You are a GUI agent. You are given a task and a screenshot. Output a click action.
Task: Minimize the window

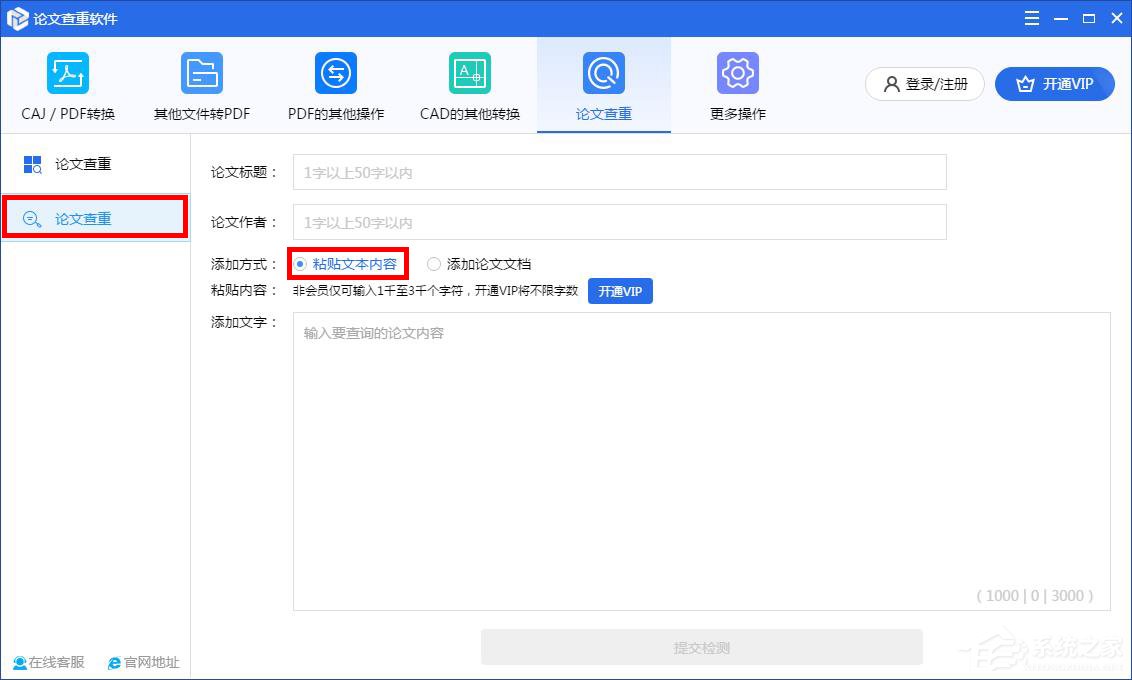coord(1061,19)
